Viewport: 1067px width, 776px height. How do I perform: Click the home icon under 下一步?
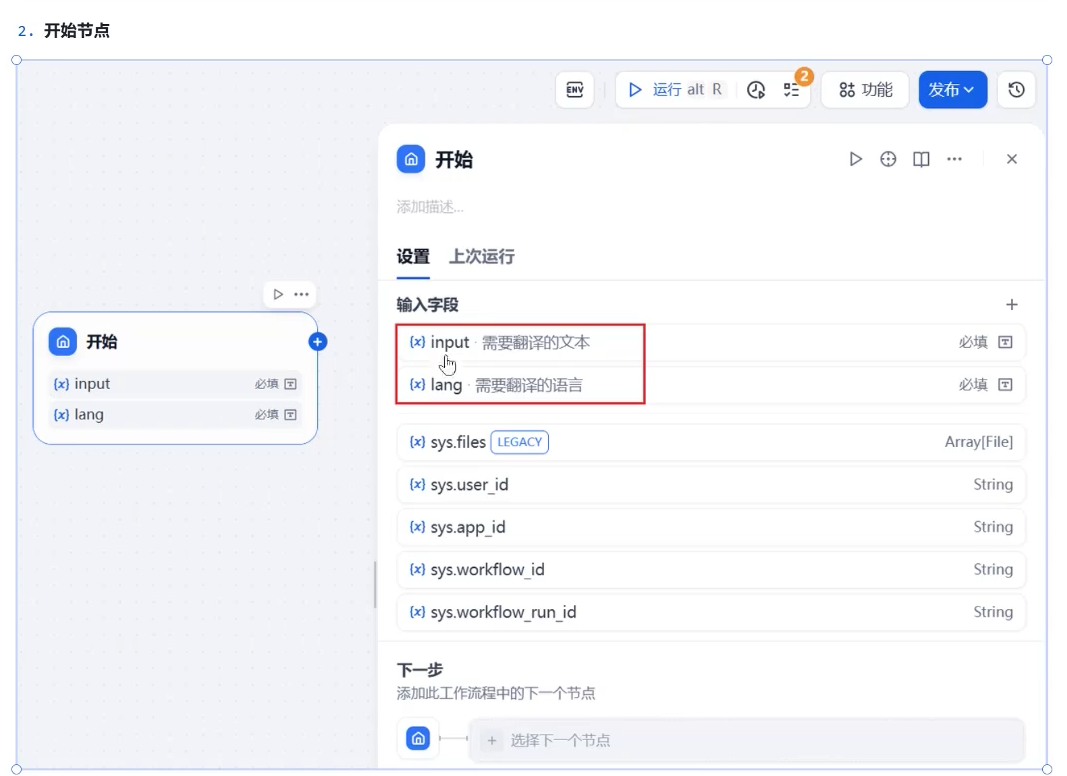418,739
